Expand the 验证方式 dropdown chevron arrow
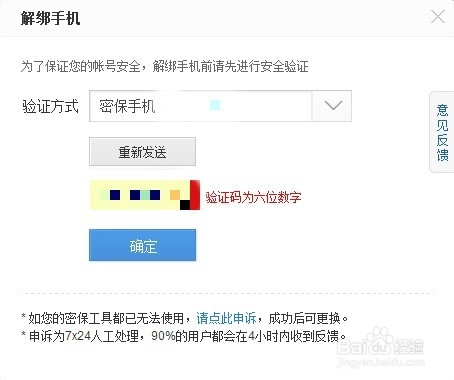454x380 pixels. point(333,106)
